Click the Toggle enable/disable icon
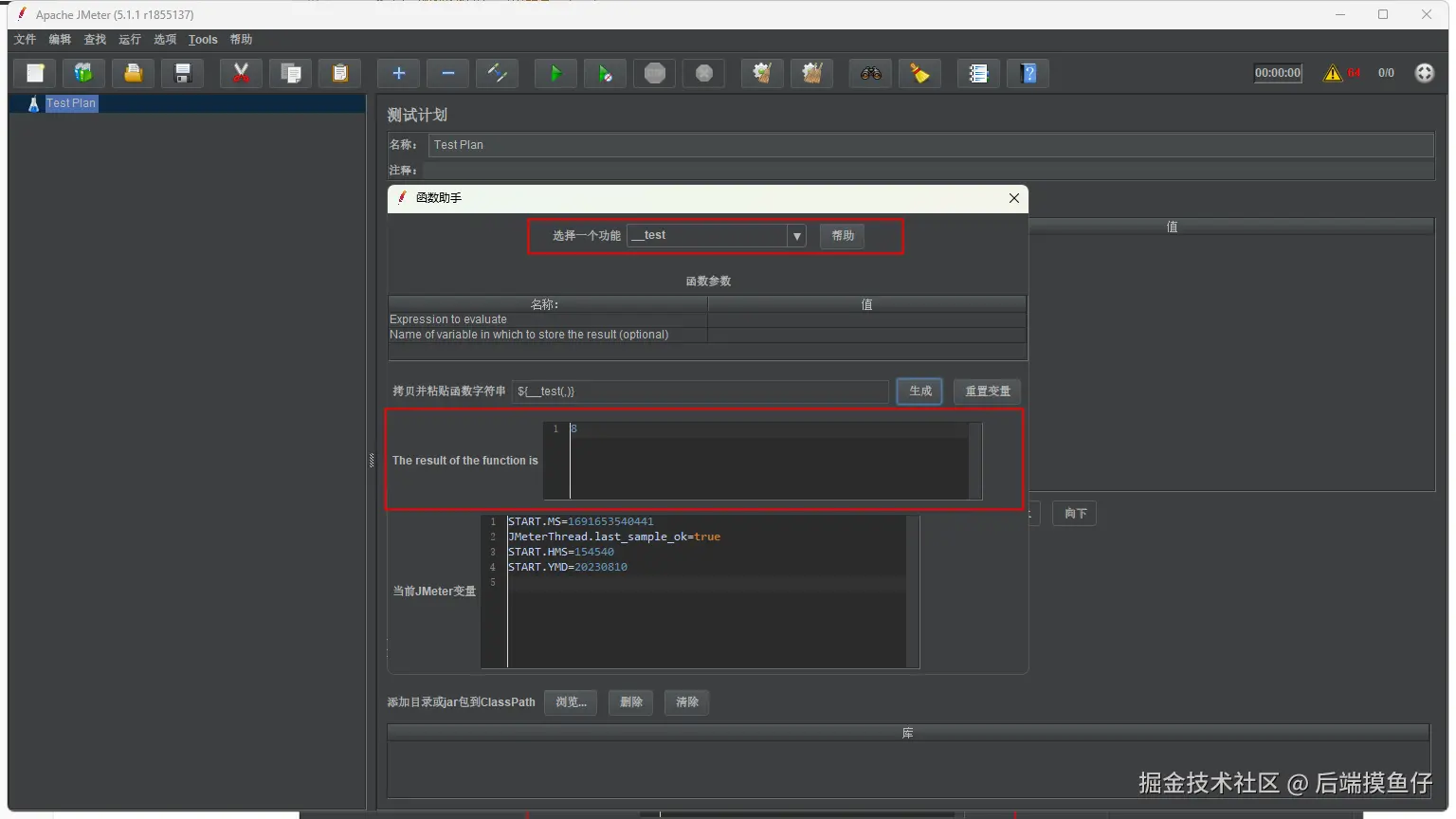This screenshot has width=1456, height=819. click(x=498, y=73)
